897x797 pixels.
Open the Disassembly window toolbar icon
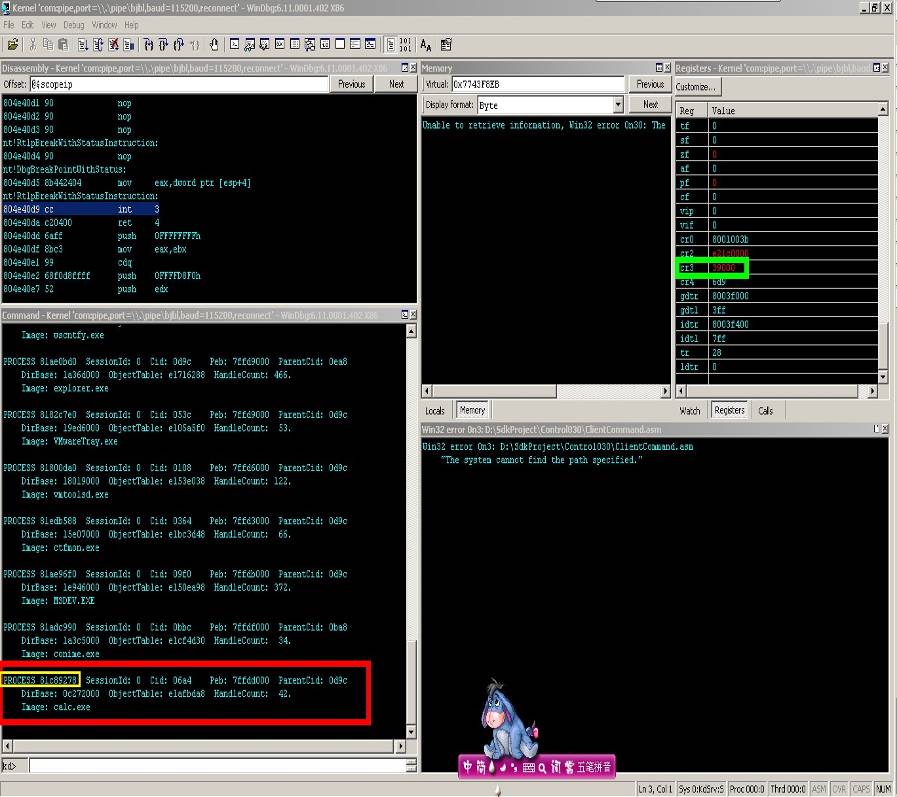pyautogui.click(x=325, y=45)
